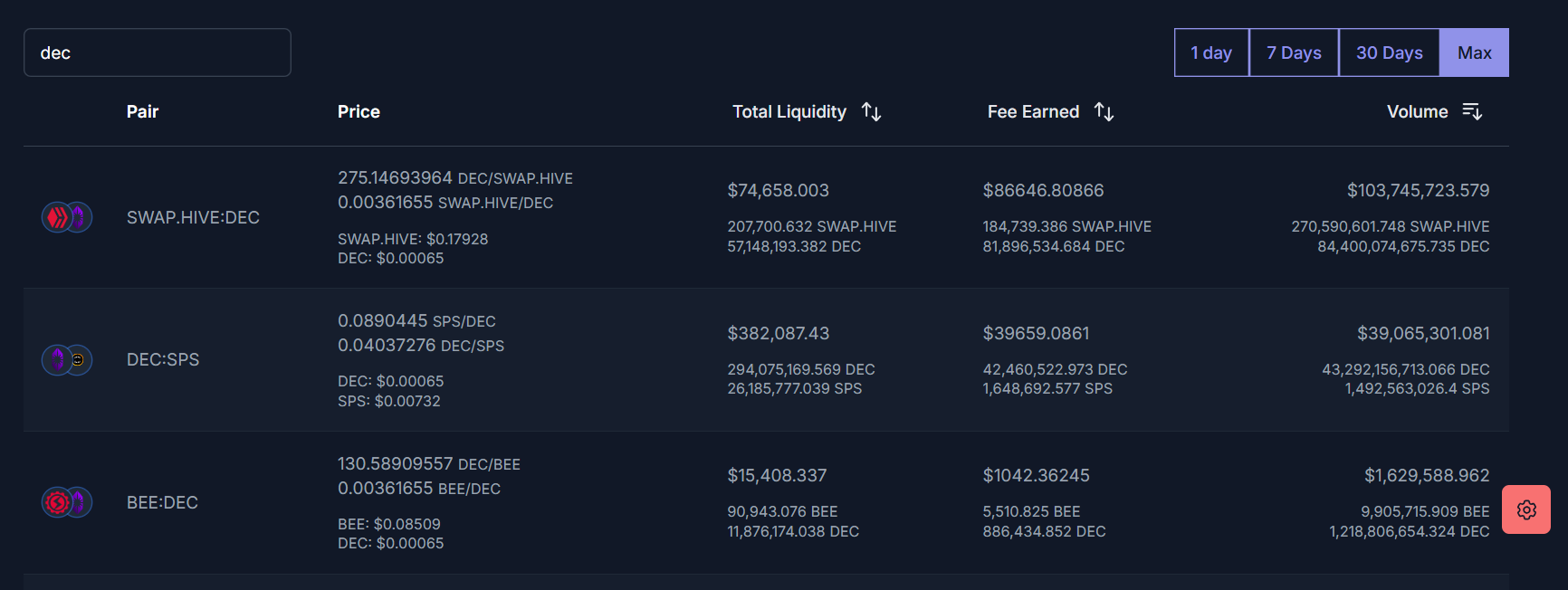This screenshot has width=1568, height=590.
Task: Open settings with the red gear button
Action: (1526, 509)
